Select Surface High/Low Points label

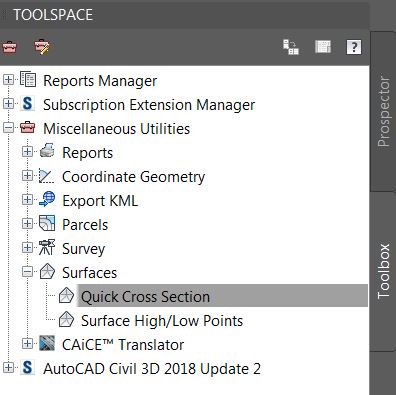click(162, 321)
